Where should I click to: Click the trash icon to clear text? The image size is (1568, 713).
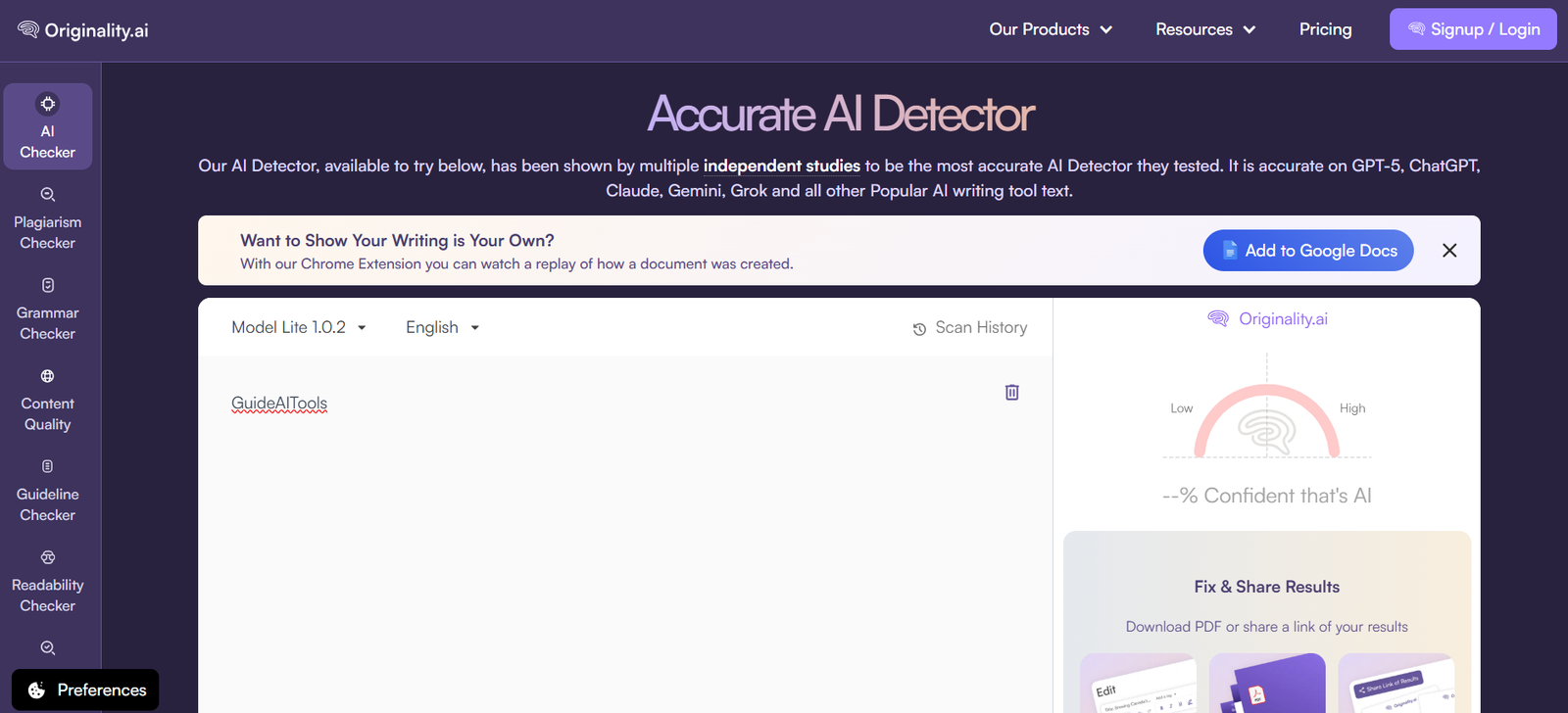pyautogui.click(x=1012, y=392)
